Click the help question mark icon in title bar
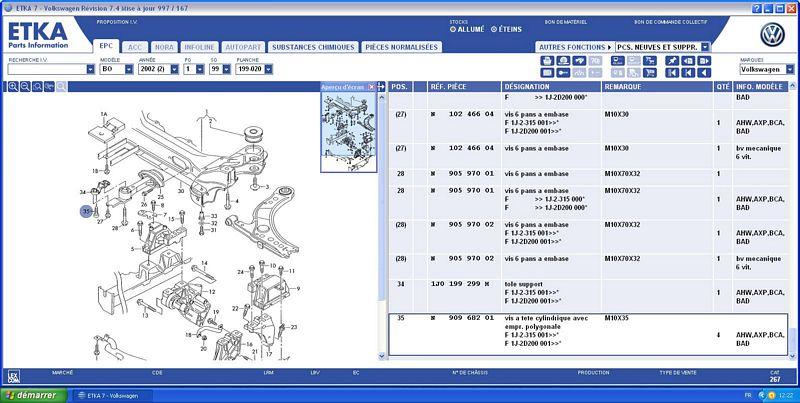The image size is (800, 403). (x=757, y=8)
